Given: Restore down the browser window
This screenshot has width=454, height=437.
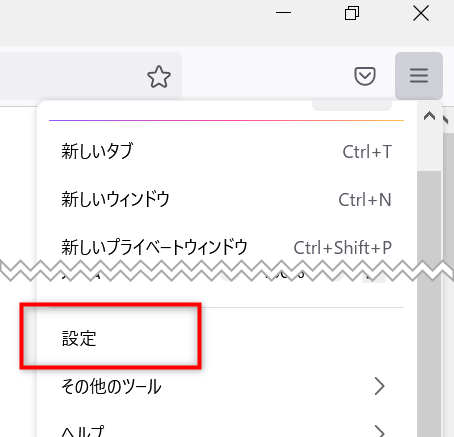Looking at the screenshot, I should (352, 13).
